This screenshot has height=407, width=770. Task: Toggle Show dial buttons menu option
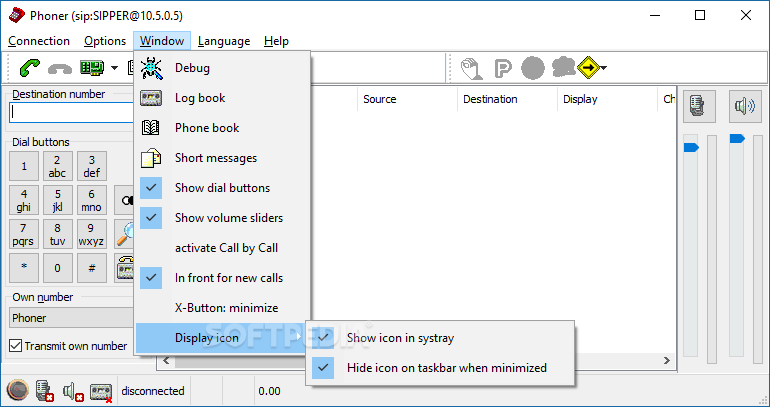click(x=222, y=188)
